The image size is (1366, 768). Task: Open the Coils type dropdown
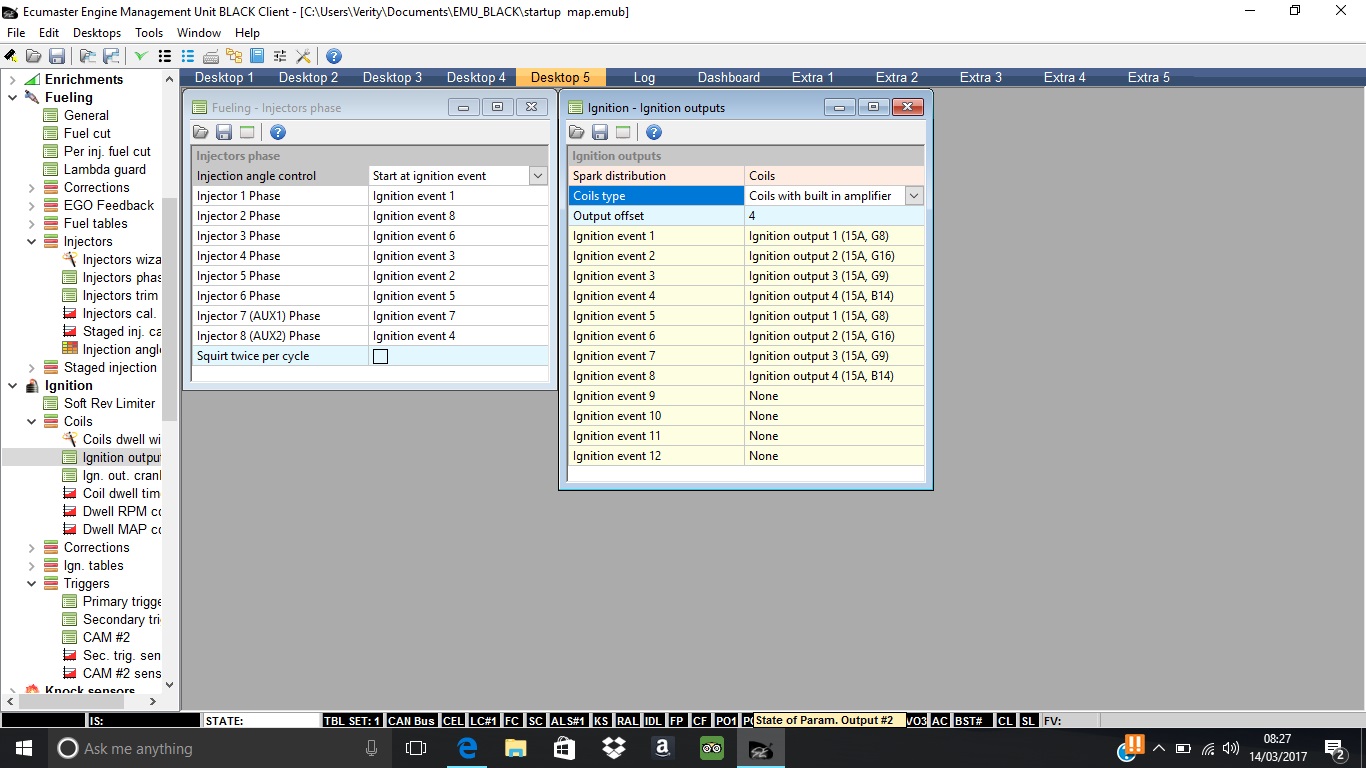coord(914,196)
